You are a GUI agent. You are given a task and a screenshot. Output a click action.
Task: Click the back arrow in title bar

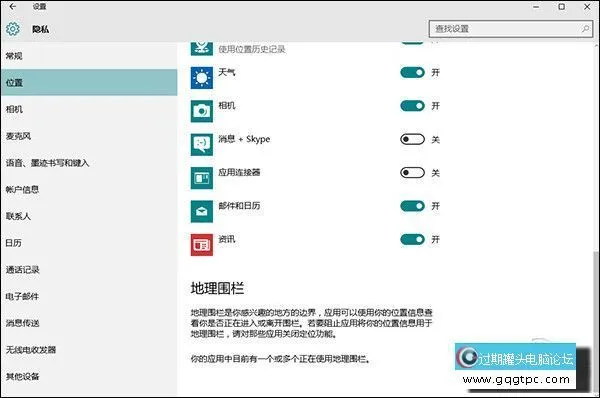coord(13,7)
